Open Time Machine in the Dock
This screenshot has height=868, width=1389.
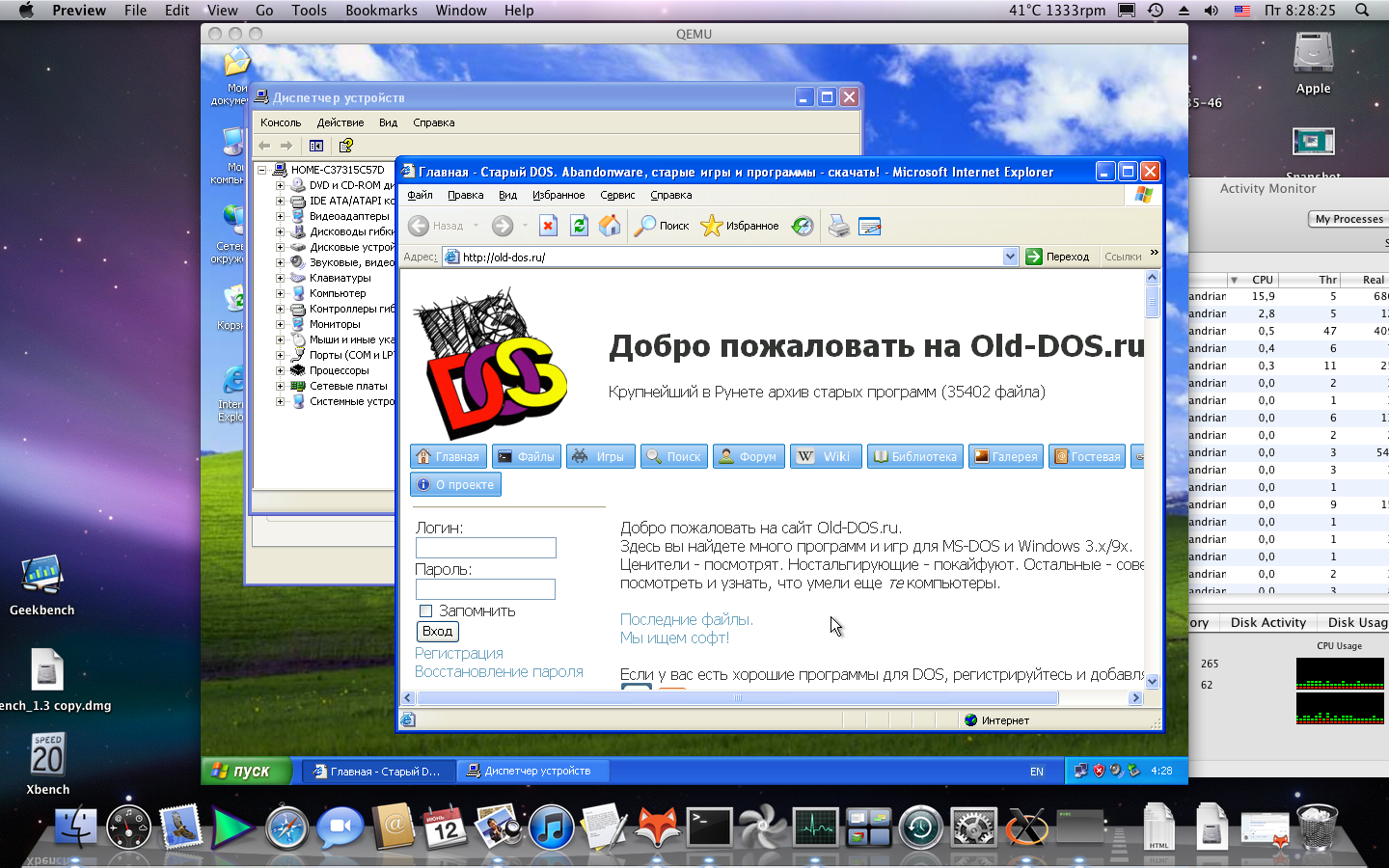point(920,827)
